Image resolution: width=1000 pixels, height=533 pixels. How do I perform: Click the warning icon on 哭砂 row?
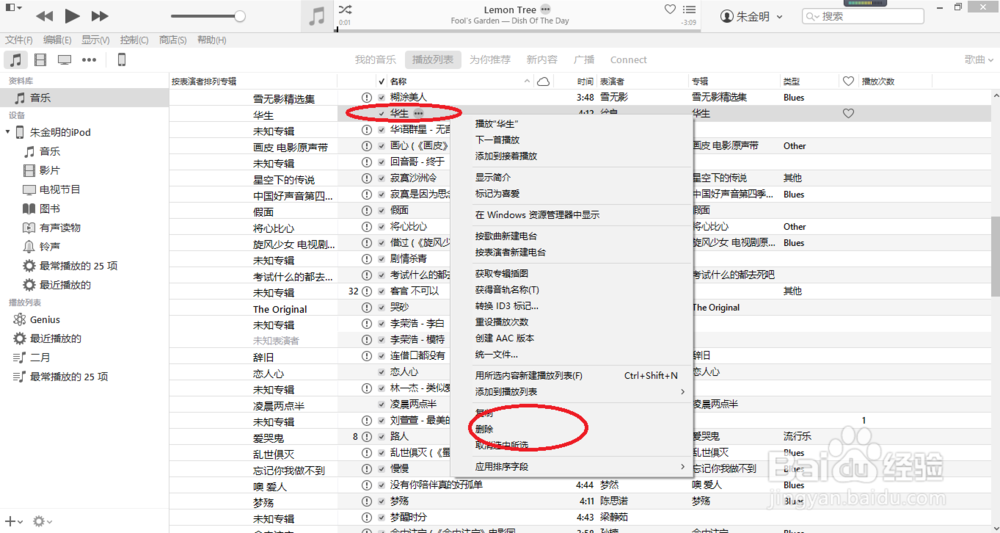pyautogui.click(x=366, y=307)
